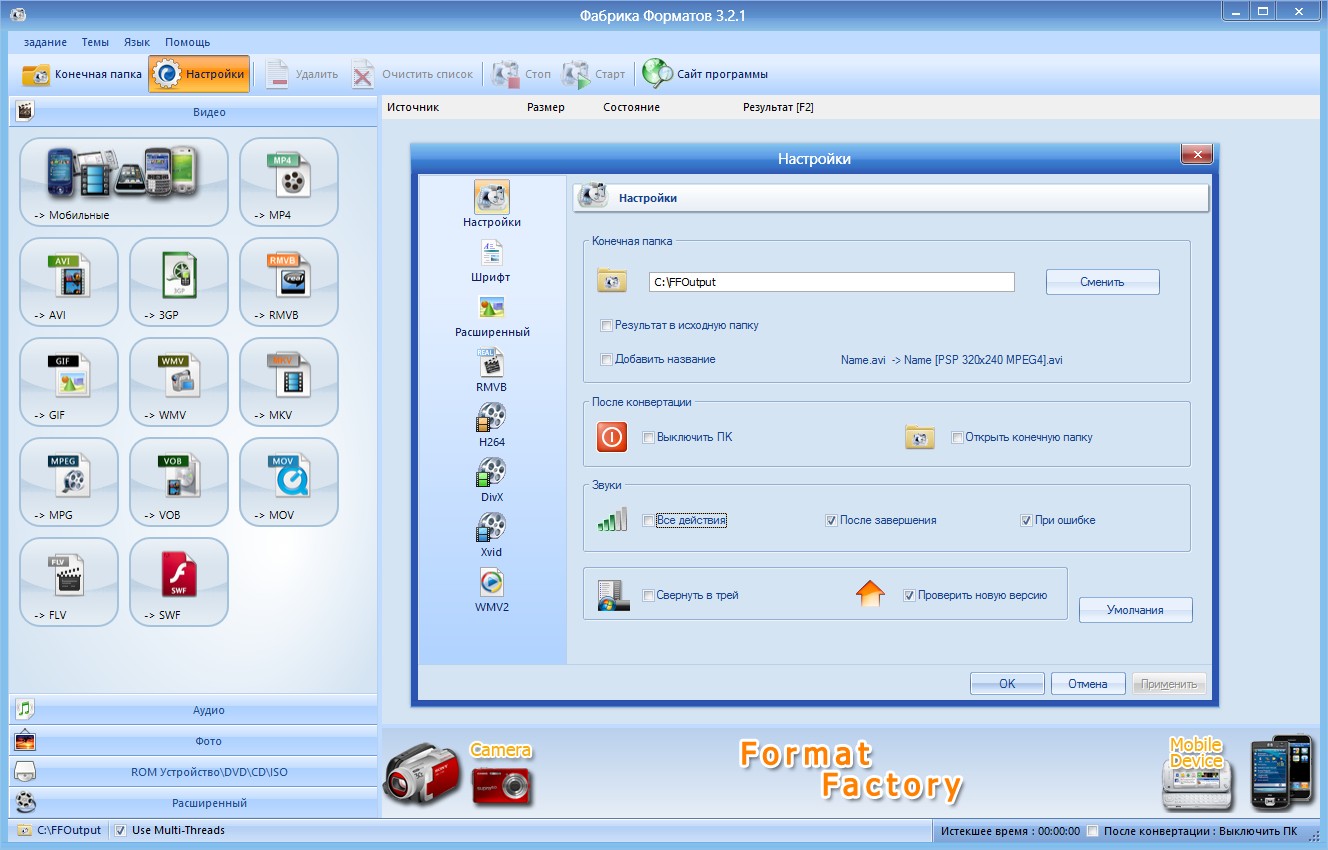Select the MPG video format icon
Screen dimensions: 1328x850
tap(69, 482)
